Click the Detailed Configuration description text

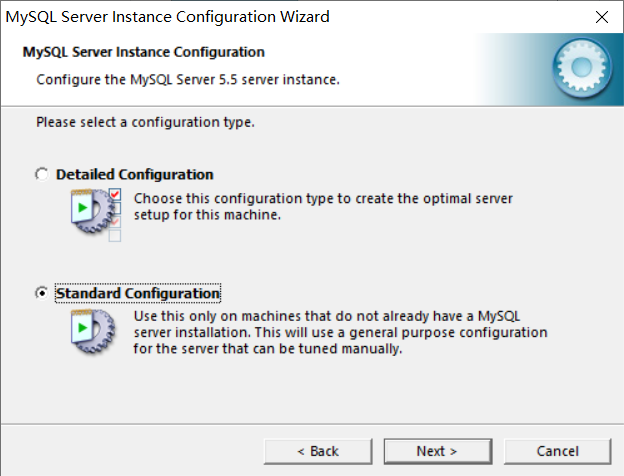[x=323, y=206]
